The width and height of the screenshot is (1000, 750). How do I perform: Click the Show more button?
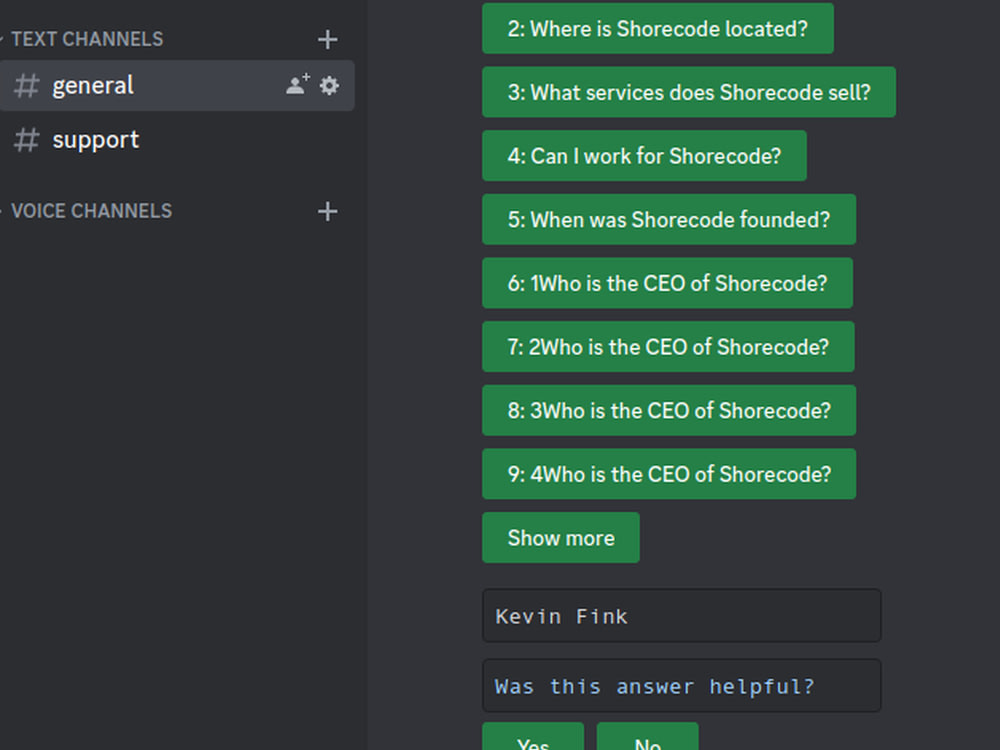[560, 537]
